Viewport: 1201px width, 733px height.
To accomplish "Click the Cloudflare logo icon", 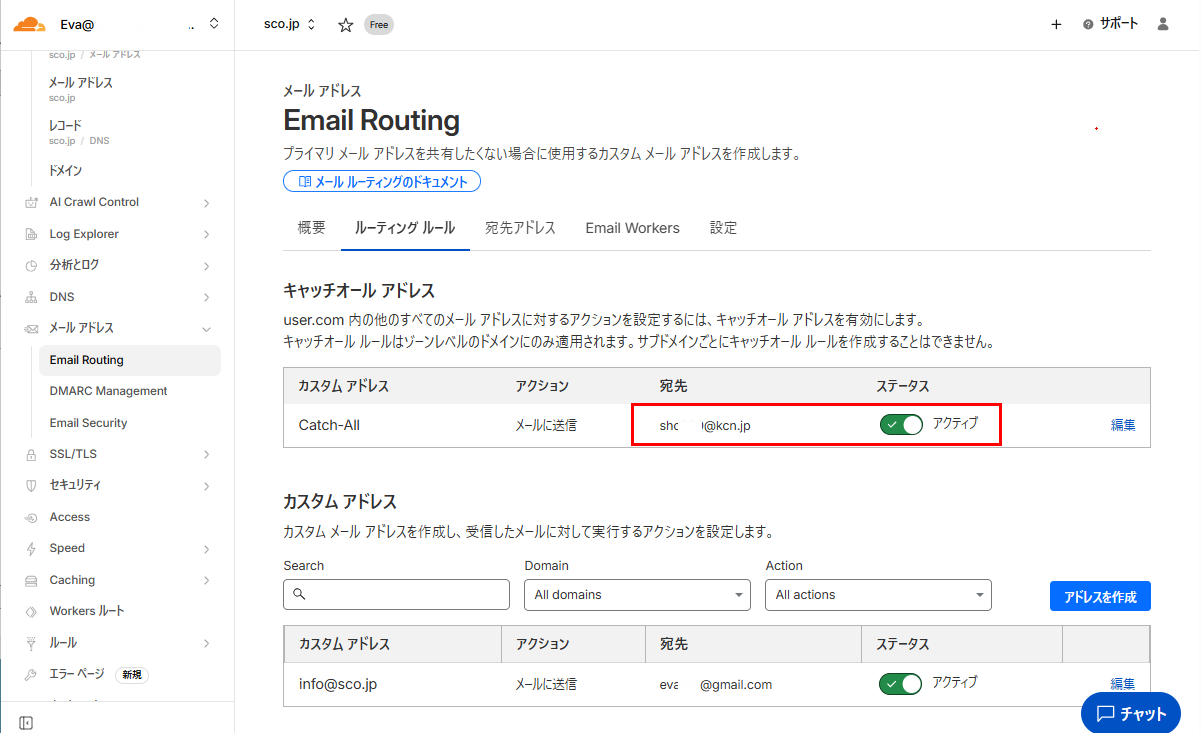I will (29, 24).
